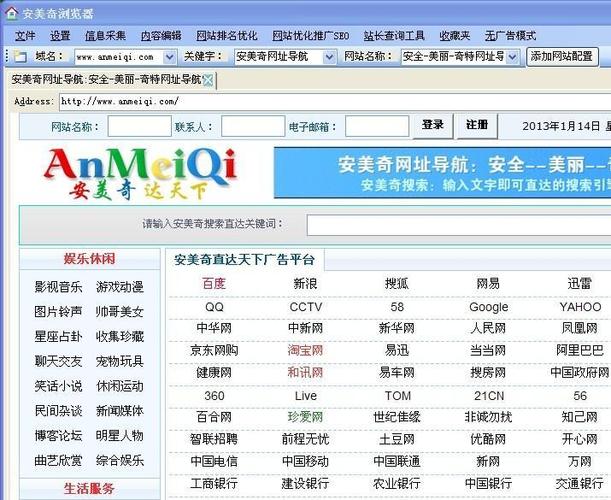
Task: Open the 中国政府网 link
Action: (x=579, y=373)
